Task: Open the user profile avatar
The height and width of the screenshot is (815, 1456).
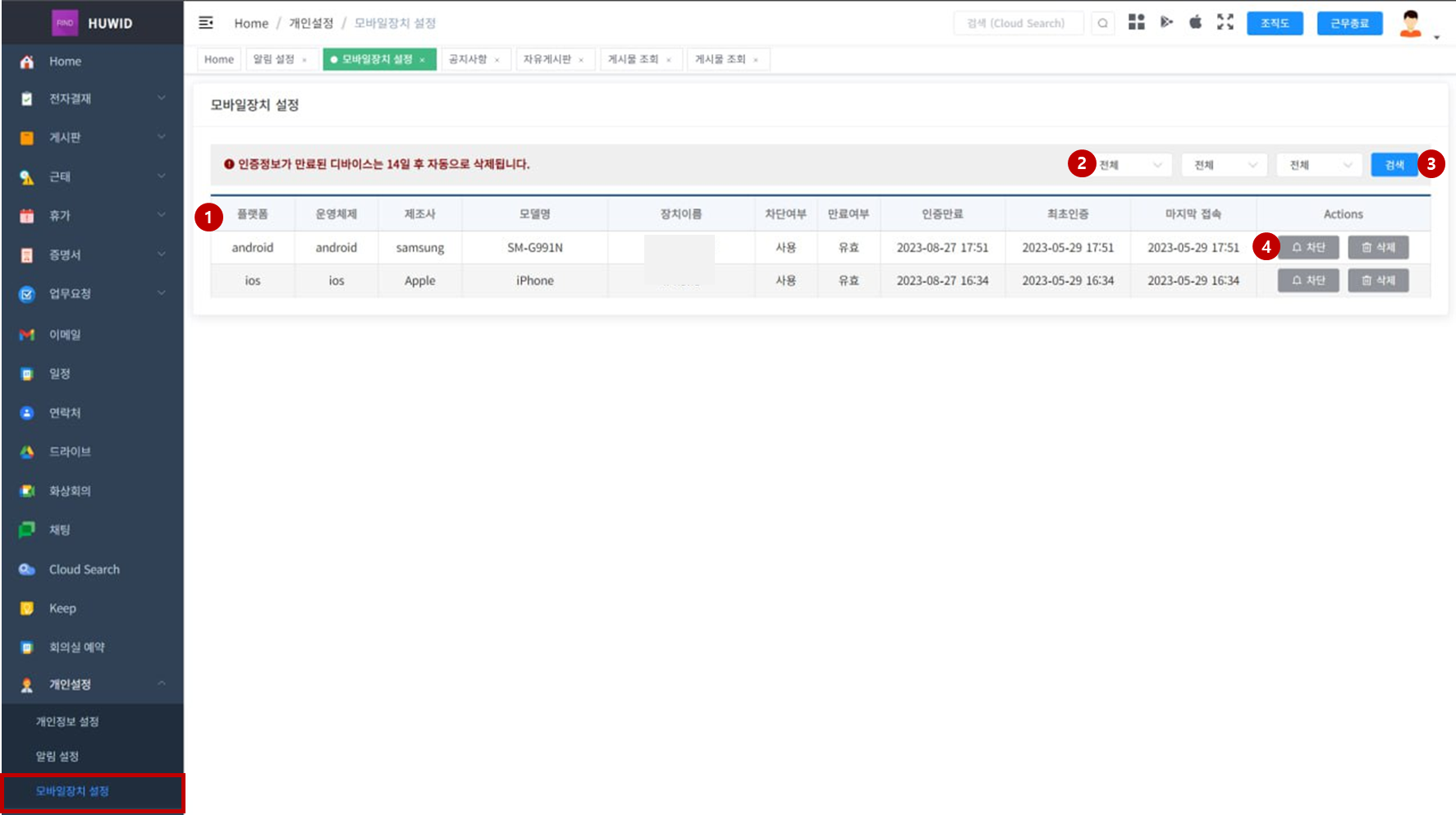Action: pos(1410,24)
